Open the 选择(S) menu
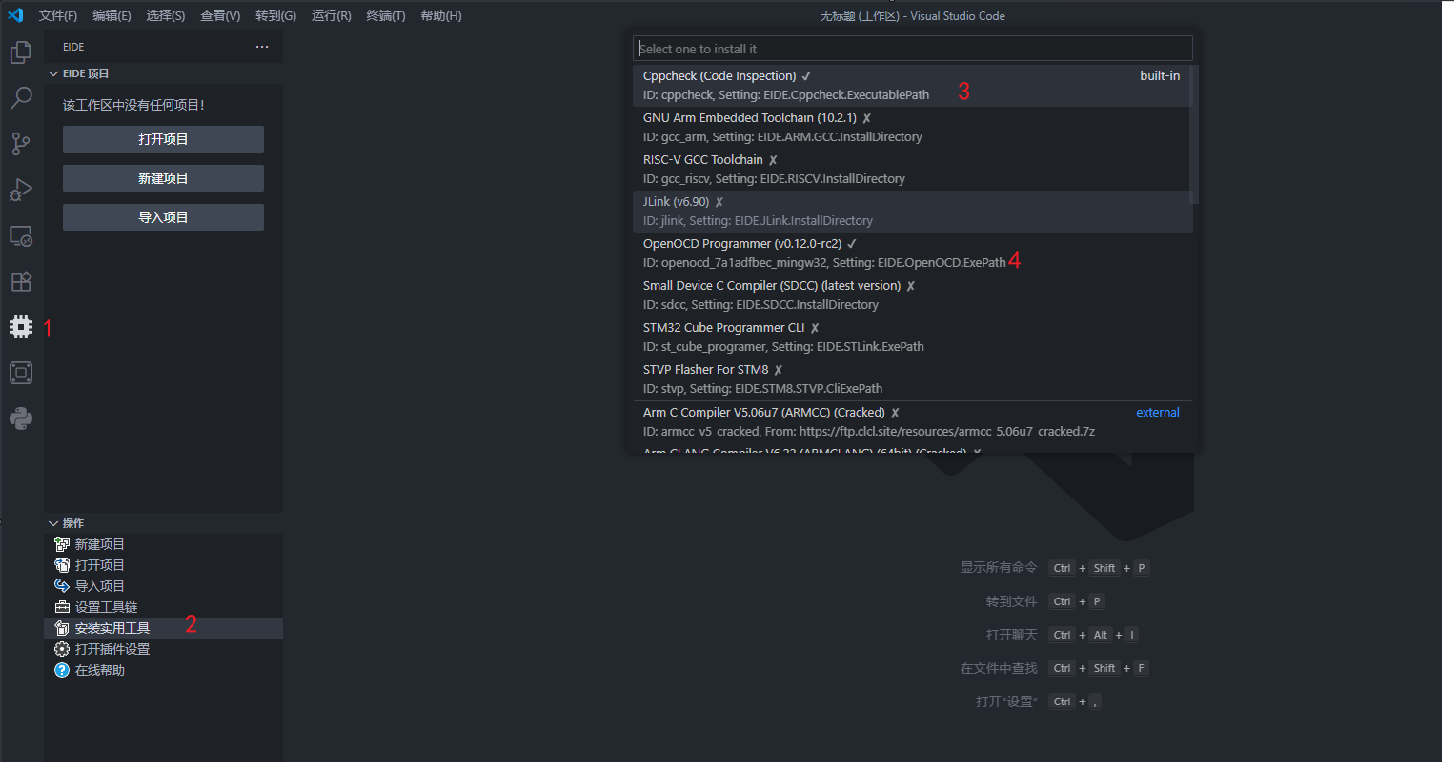1454x762 pixels. (x=166, y=16)
